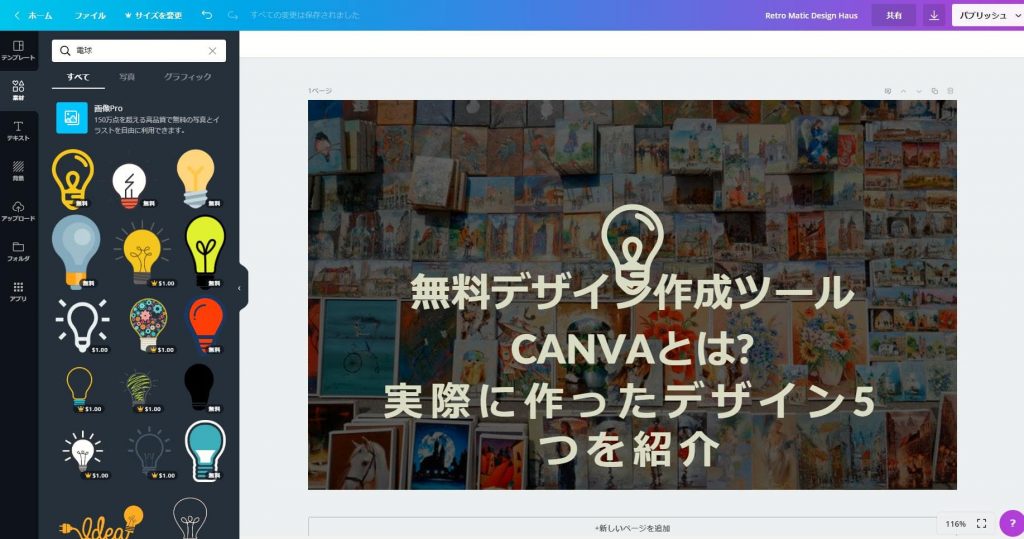Click the Retro Matic Design Haus title
The image size is (1024, 539).
[x=811, y=15]
